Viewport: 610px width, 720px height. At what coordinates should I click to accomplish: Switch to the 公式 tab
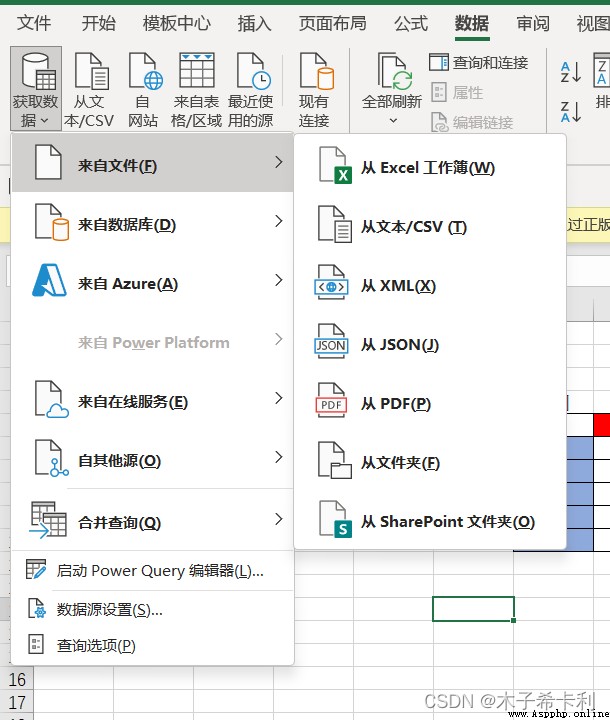(411, 23)
